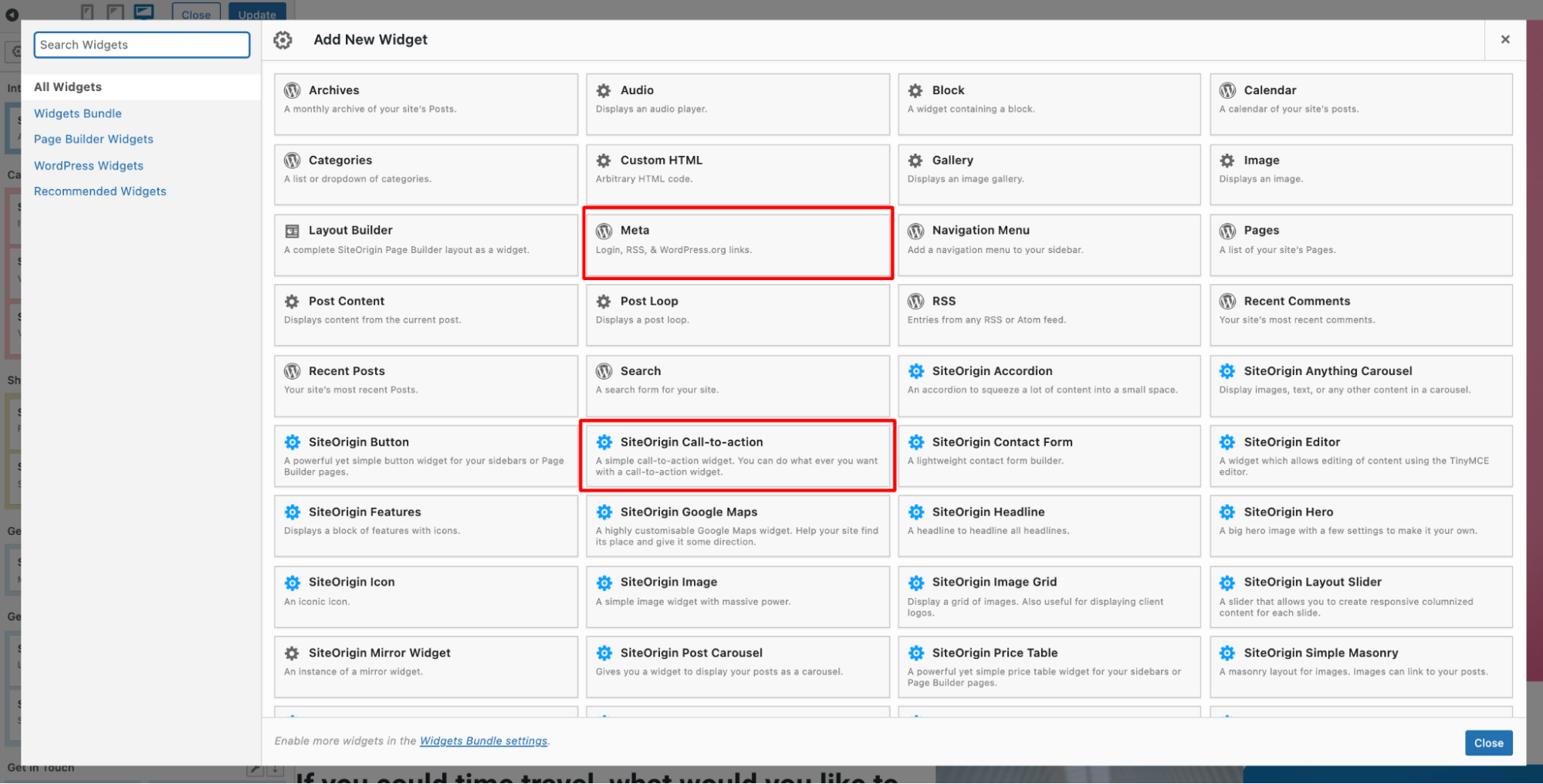Click the SiteOrigin gear icon on Accordion widget
The width and height of the screenshot is (1543, 784).
coord(916,370)
